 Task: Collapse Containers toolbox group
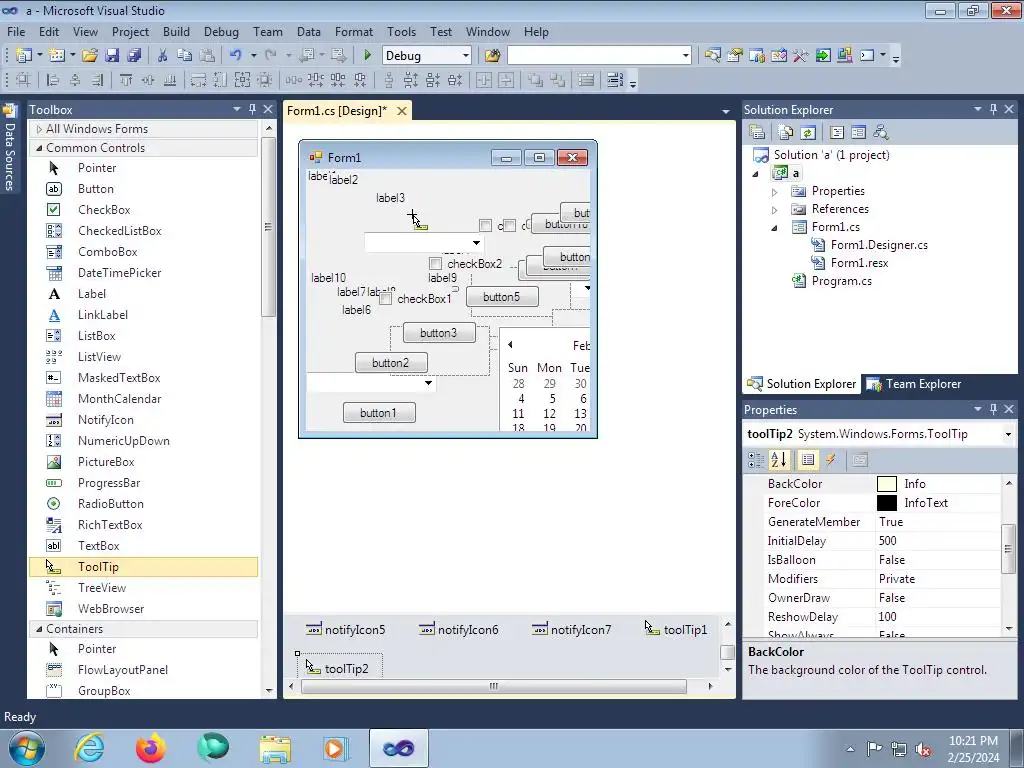click(x=39, y=629)
